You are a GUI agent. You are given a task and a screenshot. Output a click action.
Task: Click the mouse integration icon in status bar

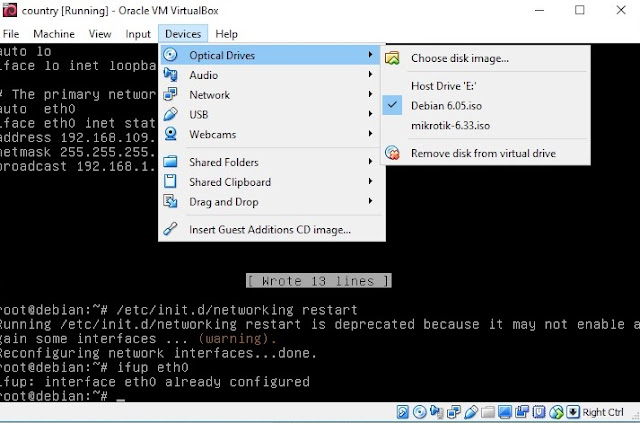point(556,412)
